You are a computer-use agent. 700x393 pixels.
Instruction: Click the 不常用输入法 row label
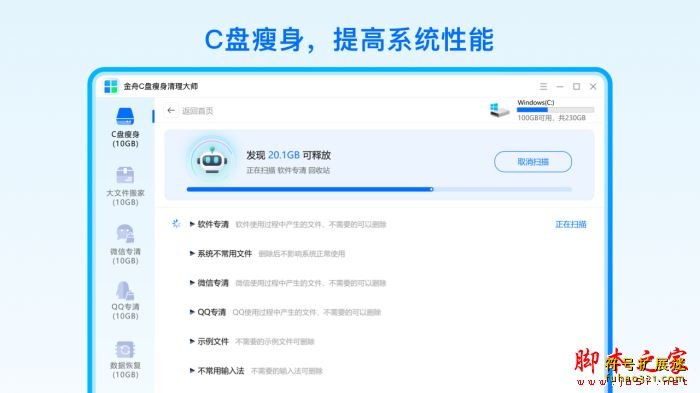(221, 371)
